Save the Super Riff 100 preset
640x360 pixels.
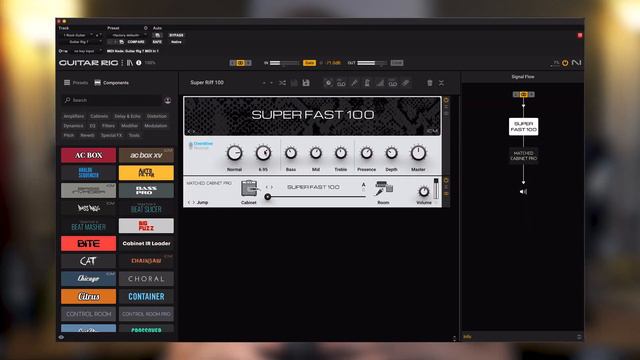pos(306,83)
